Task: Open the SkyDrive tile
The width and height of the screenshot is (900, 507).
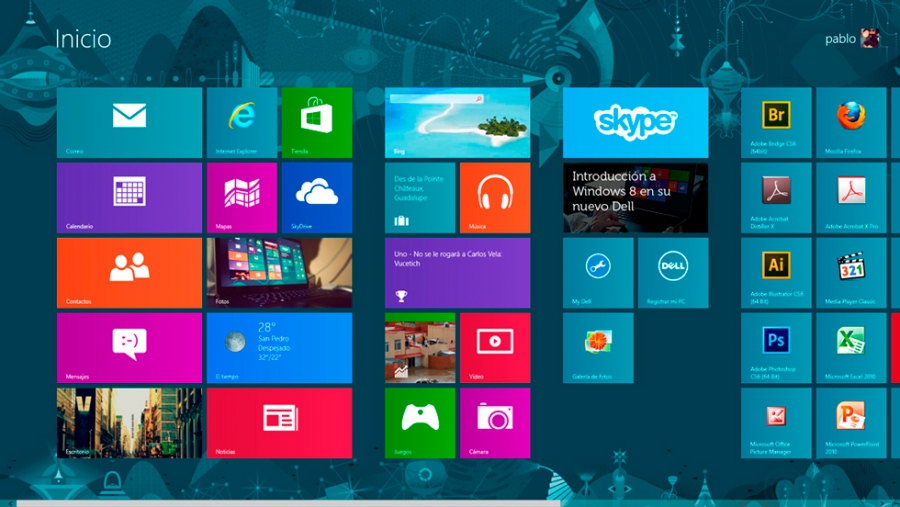Action: (x=317, y=198)
